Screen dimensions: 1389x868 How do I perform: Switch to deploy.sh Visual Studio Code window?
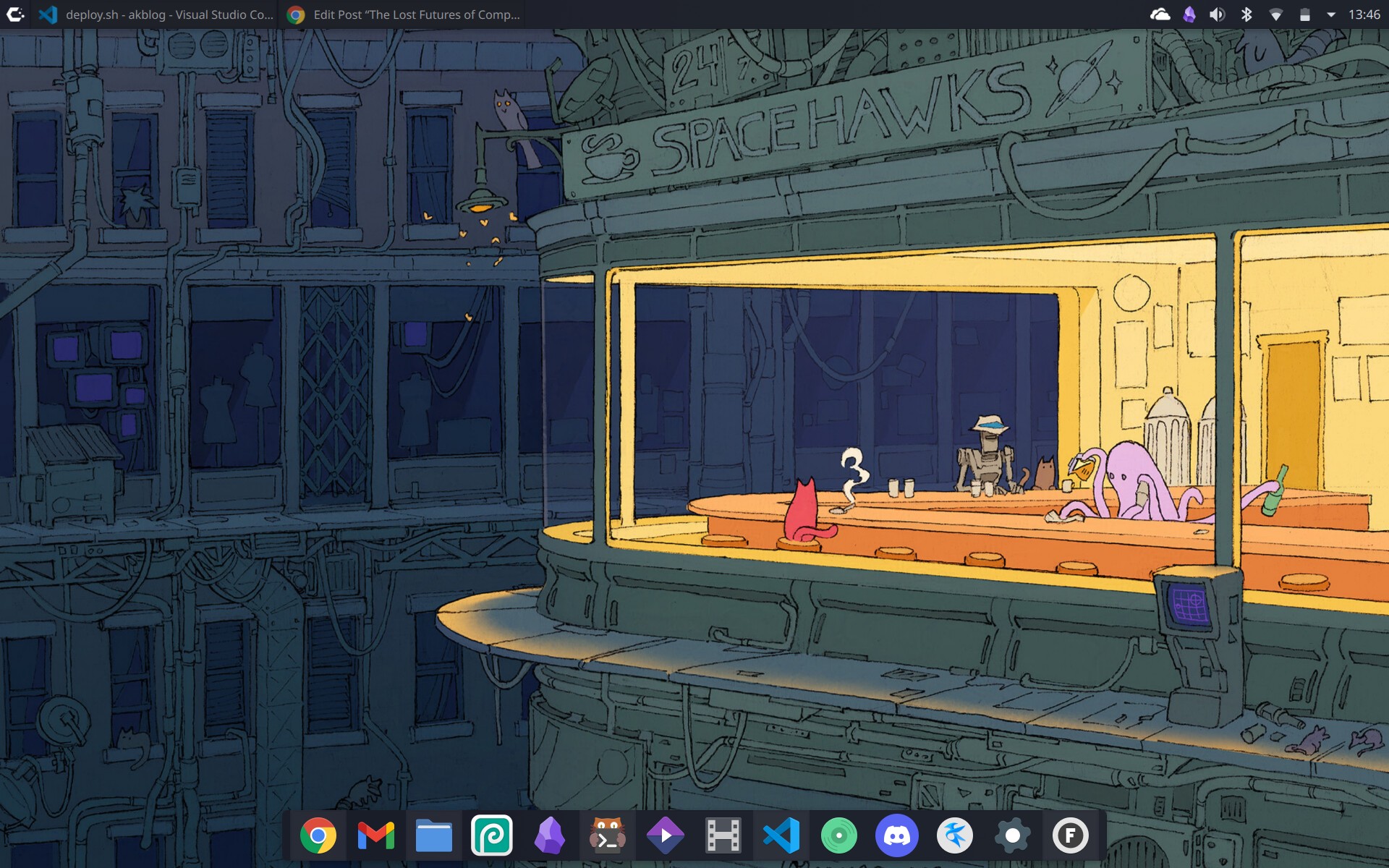156,14
